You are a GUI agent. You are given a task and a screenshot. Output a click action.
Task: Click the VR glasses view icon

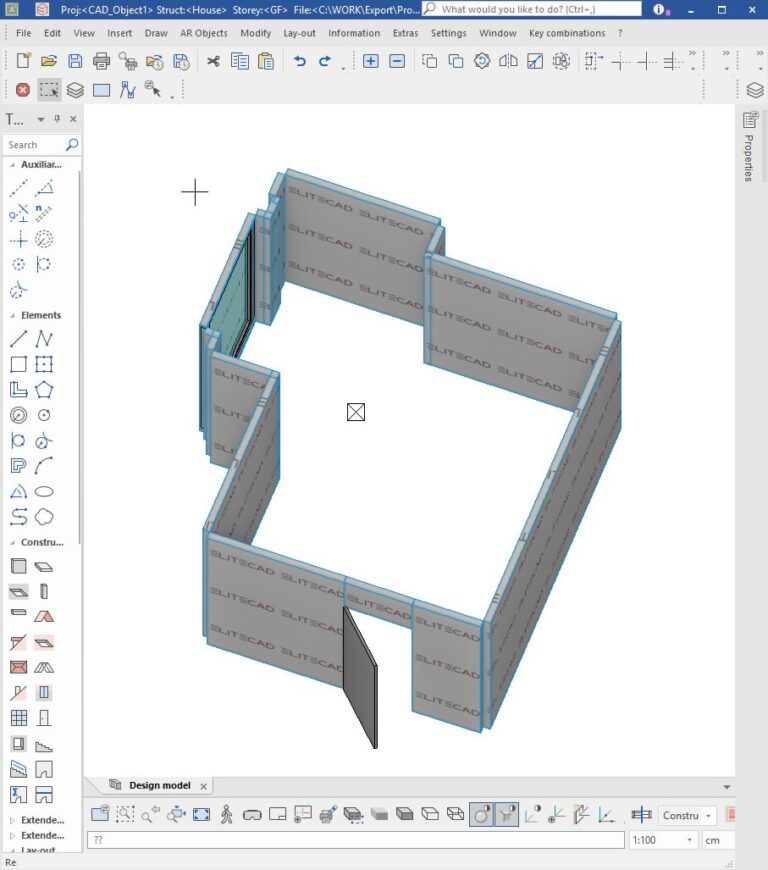252,815
